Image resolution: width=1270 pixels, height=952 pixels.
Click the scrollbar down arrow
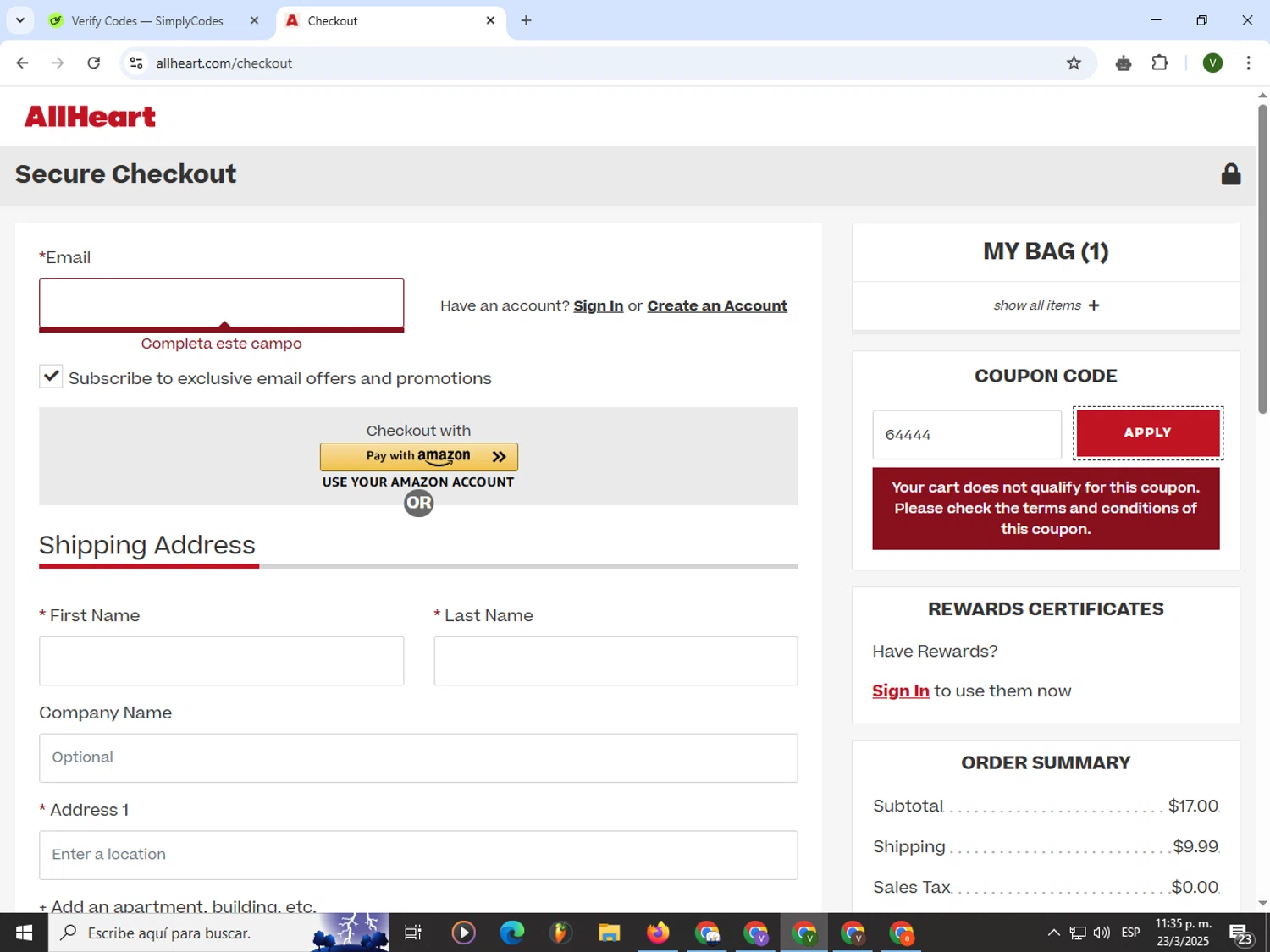coord(1262,903)
